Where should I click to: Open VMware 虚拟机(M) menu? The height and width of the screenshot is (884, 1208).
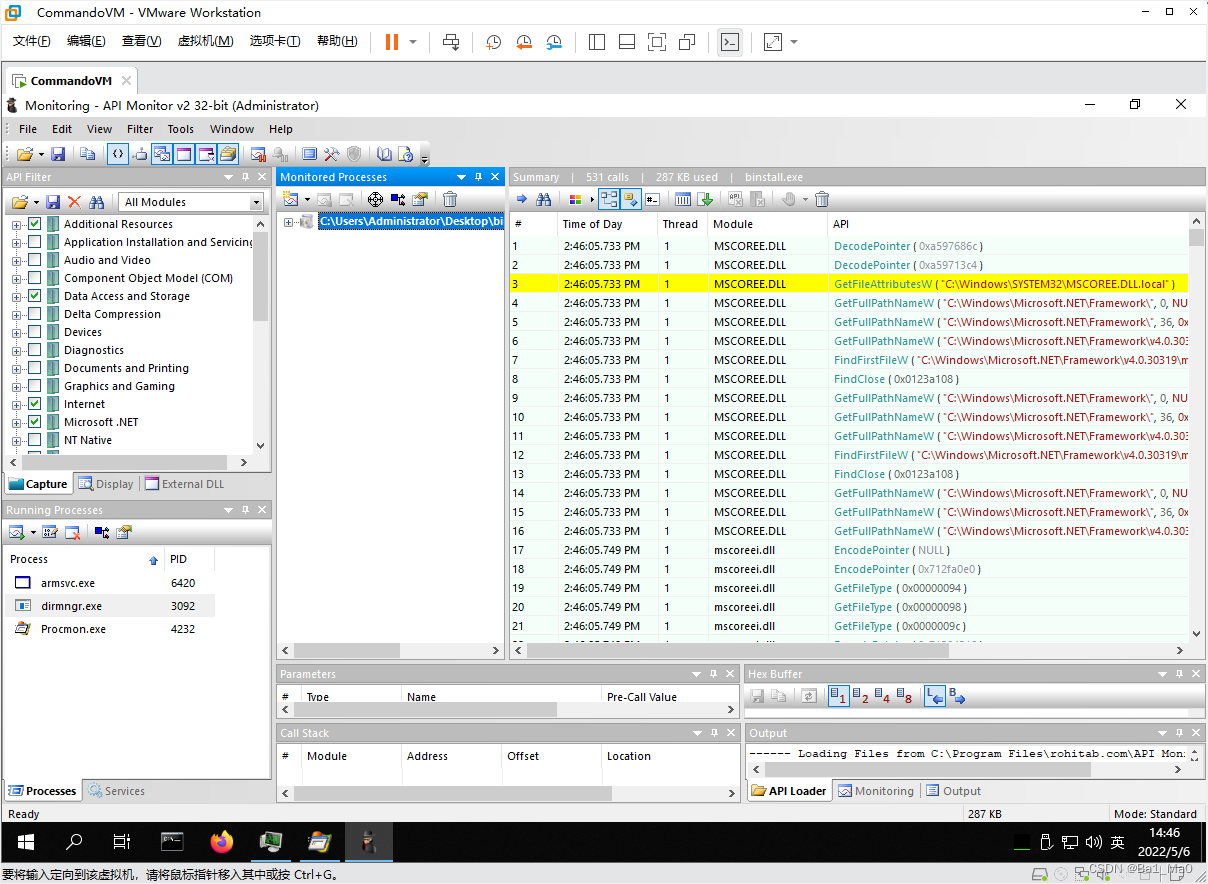[x=205, y=41]
